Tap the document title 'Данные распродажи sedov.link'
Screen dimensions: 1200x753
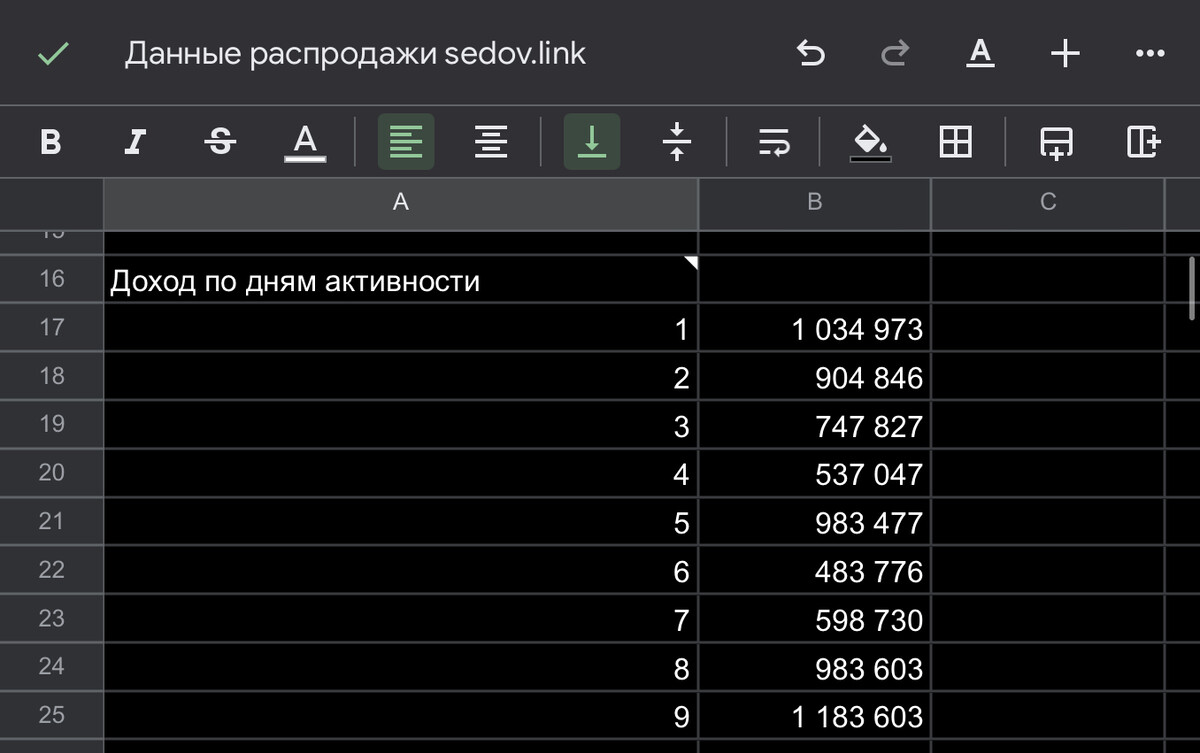(x=355, y=54)
